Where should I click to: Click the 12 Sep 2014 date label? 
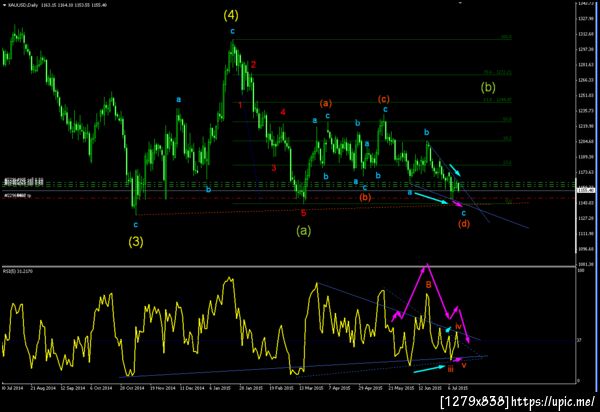click(x=73, y=388)
